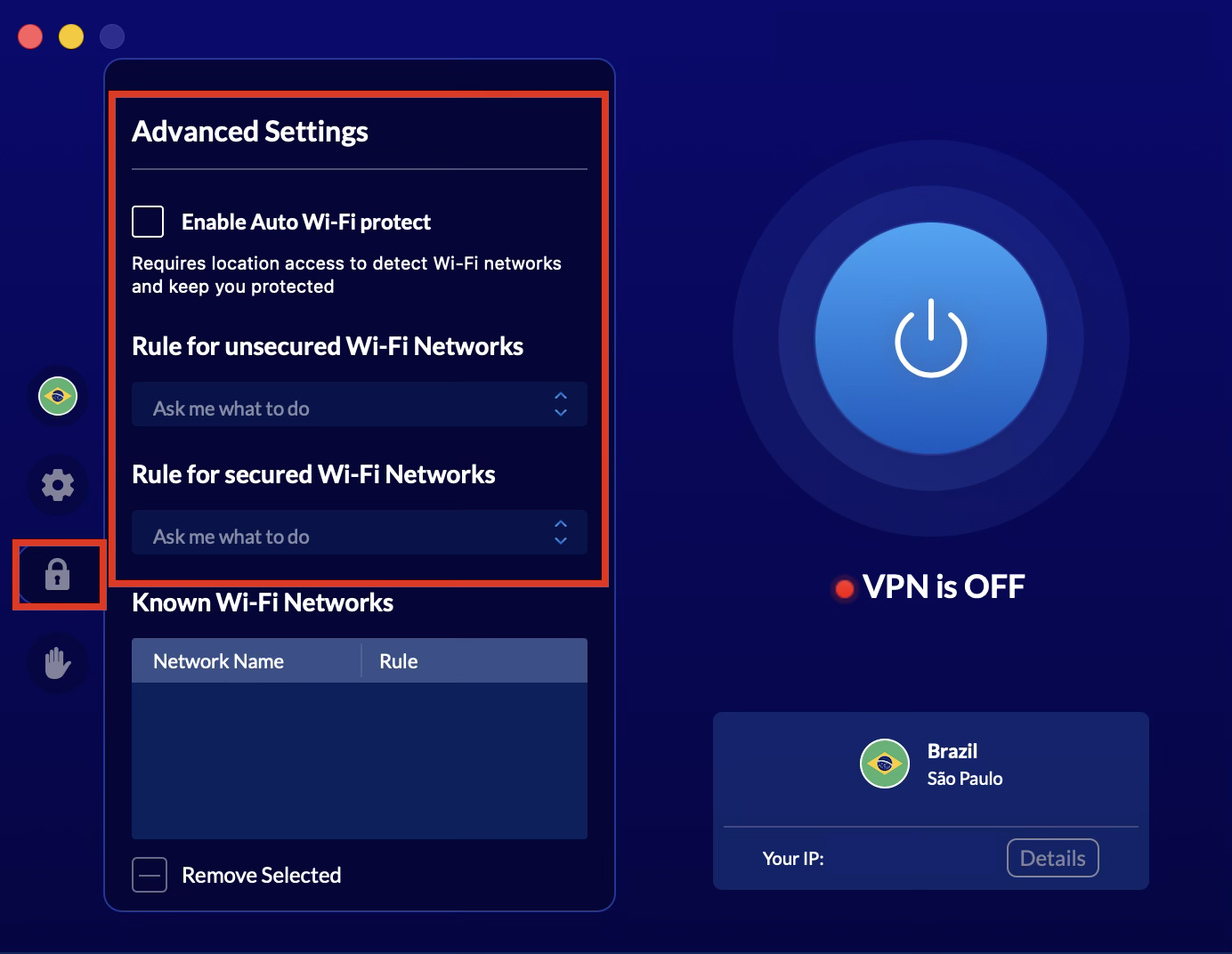Viewport: 1232px width, 954px height.
Task: Select the Brazil flag server icon in sidebar
Action: [57, 396]
